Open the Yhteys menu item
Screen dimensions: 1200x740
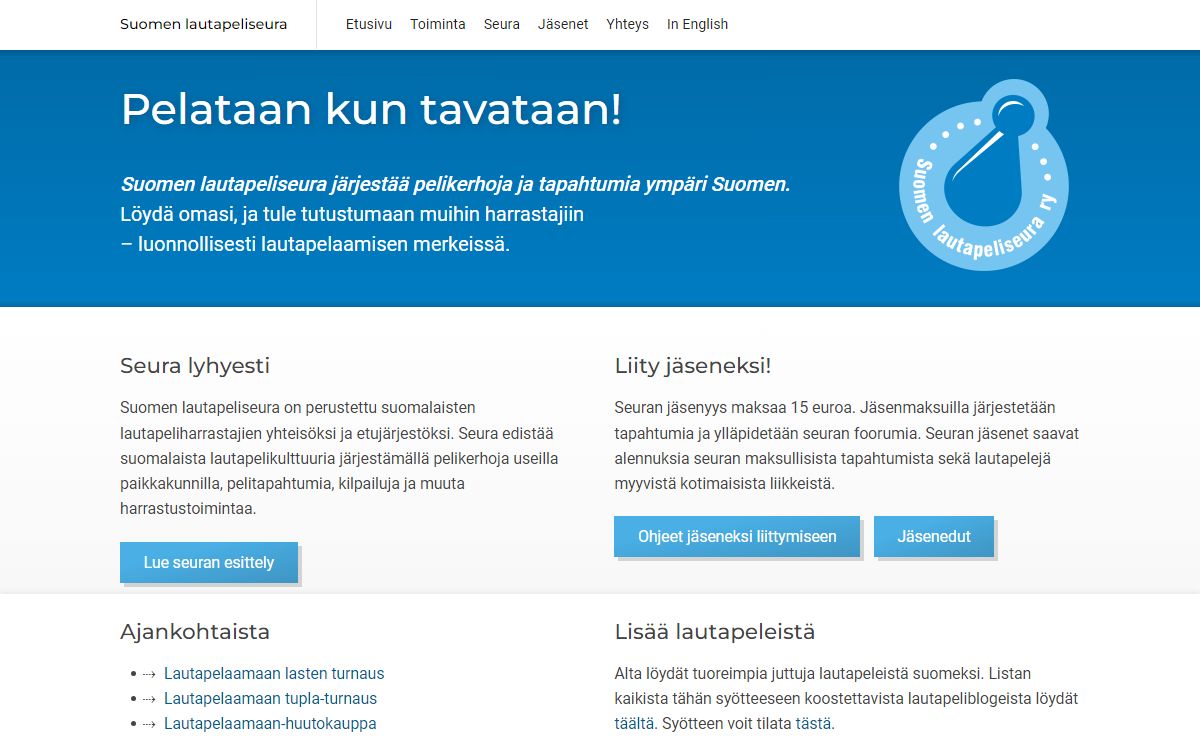click(627, 24)
